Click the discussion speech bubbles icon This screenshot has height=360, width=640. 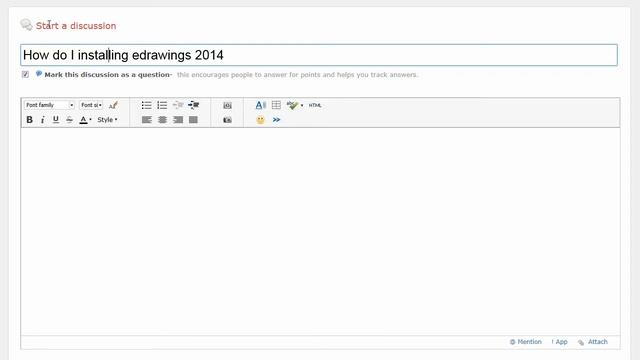pos(26,25)
